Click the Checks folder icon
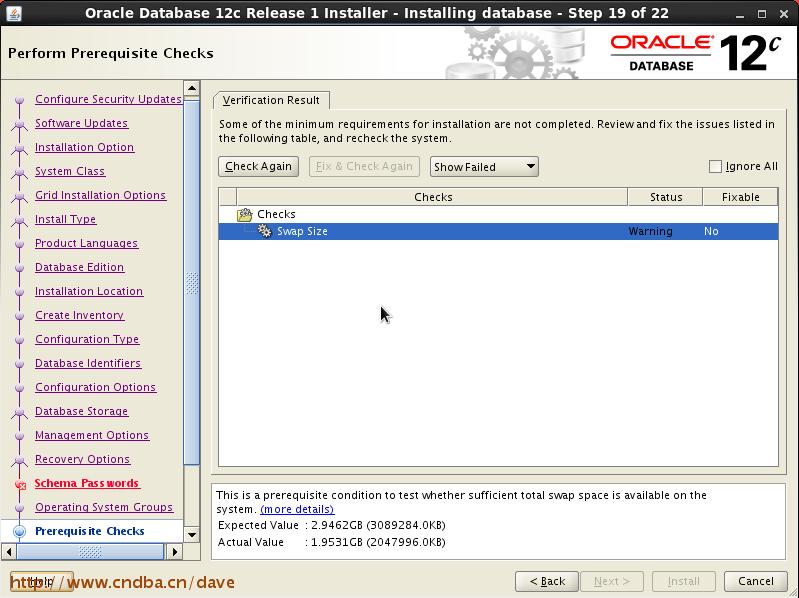The width and height of the screenshot is (799, 598). (245, 214)
